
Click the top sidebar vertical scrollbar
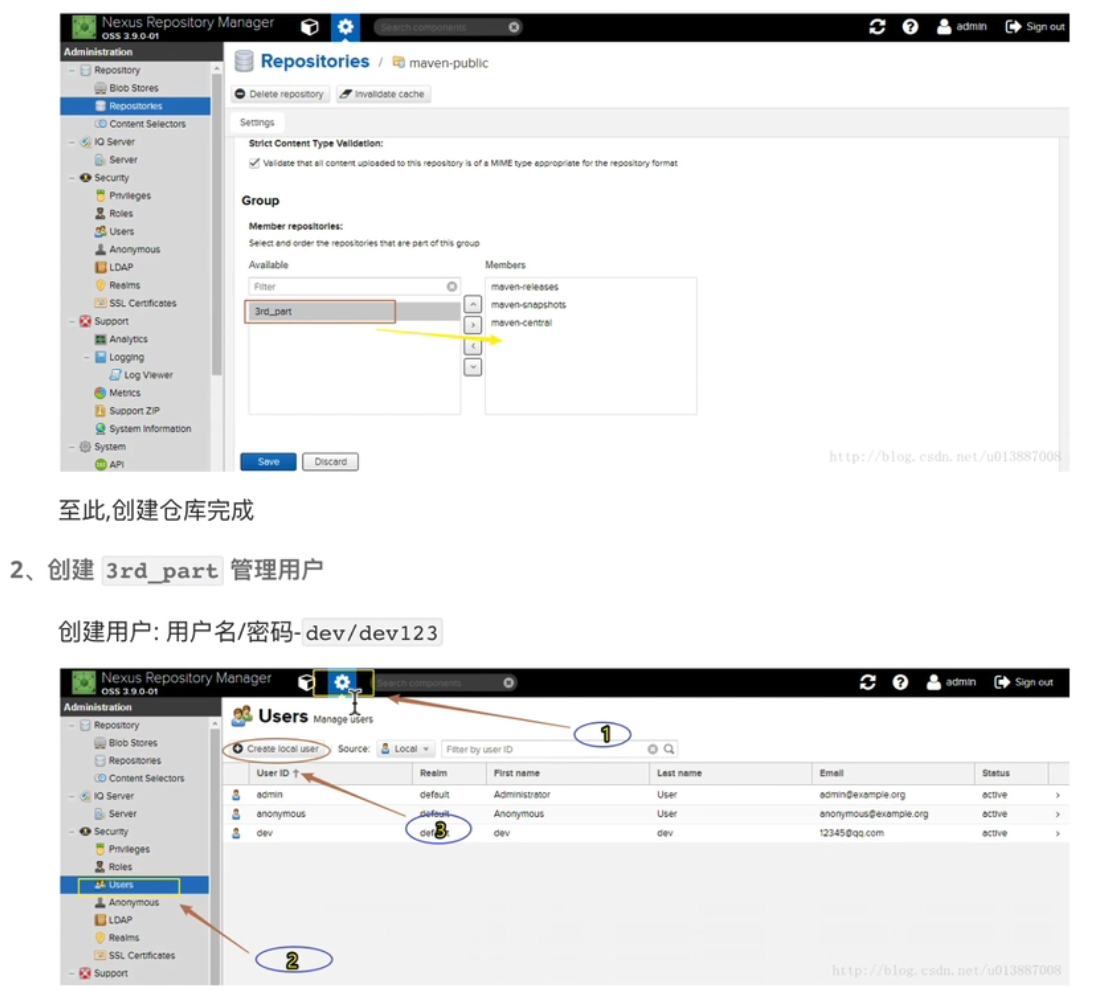pyautogui.click(x=216, y=223)
